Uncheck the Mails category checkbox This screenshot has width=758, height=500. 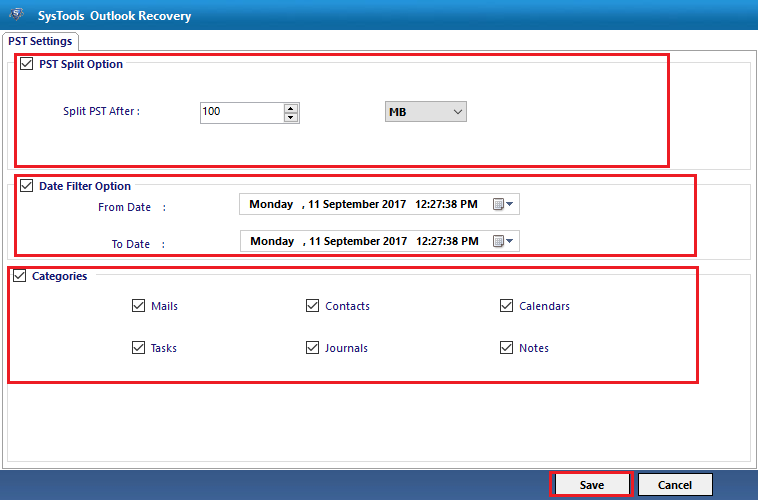(138, 306)
